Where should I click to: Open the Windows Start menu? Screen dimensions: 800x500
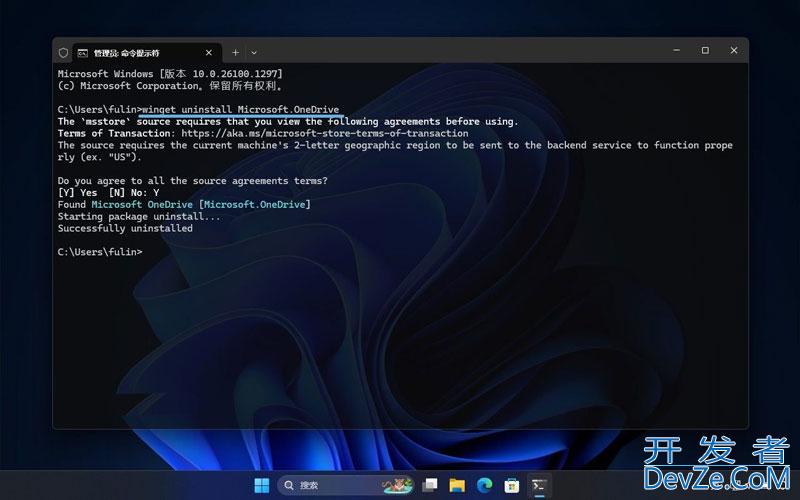262,485
